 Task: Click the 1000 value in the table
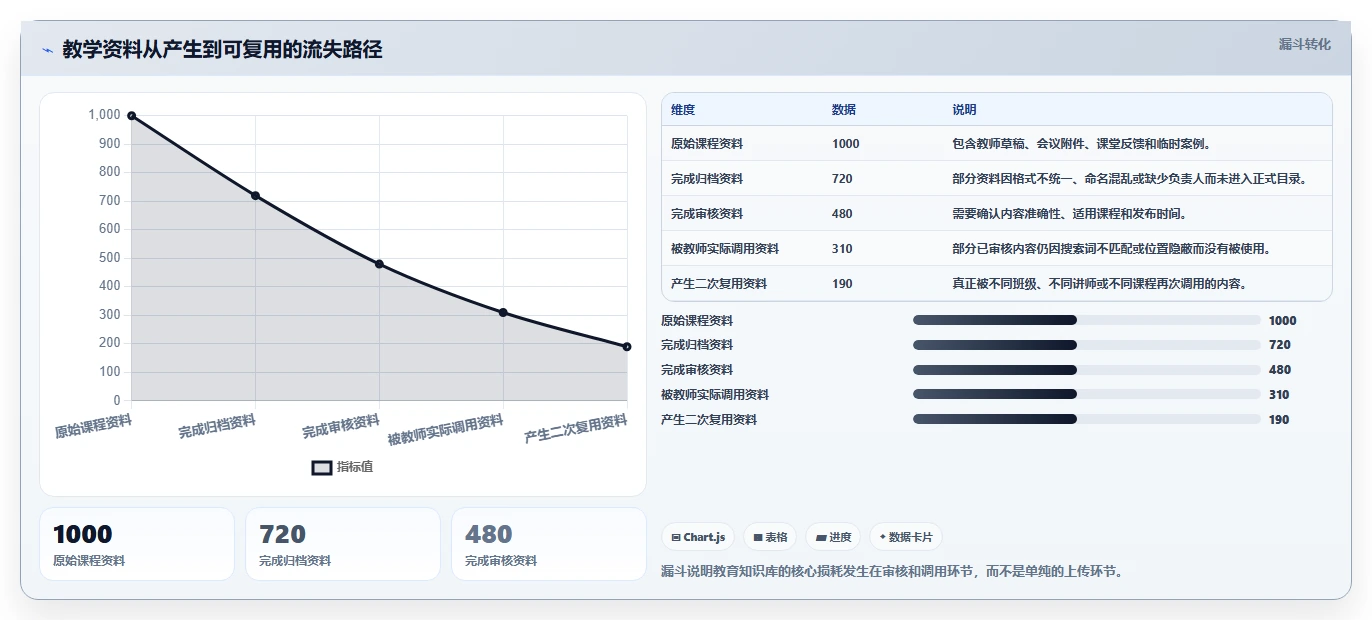pos(845,144)
